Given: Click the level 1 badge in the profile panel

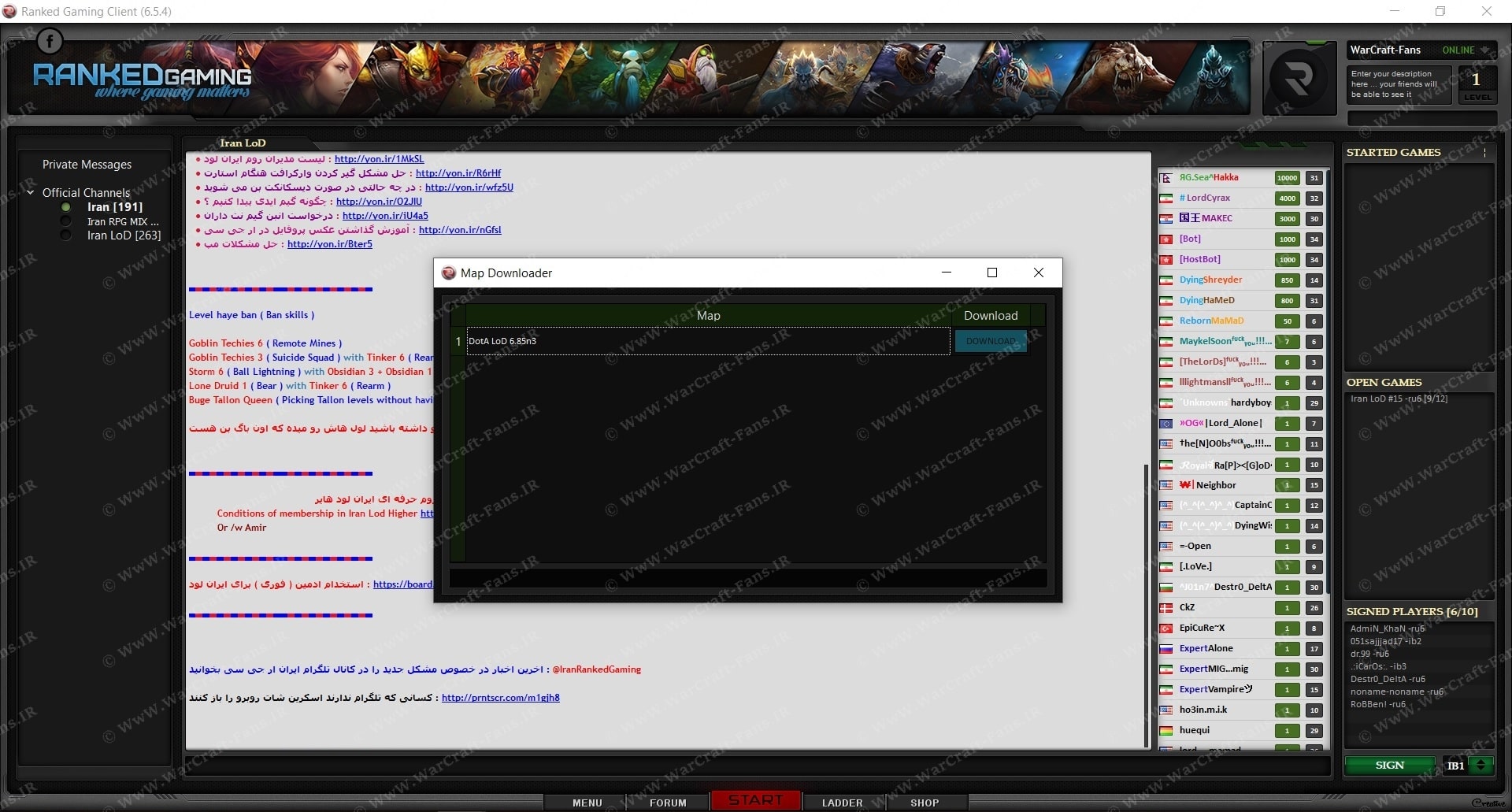Looking at the screenshot, I should point(1477,84).
